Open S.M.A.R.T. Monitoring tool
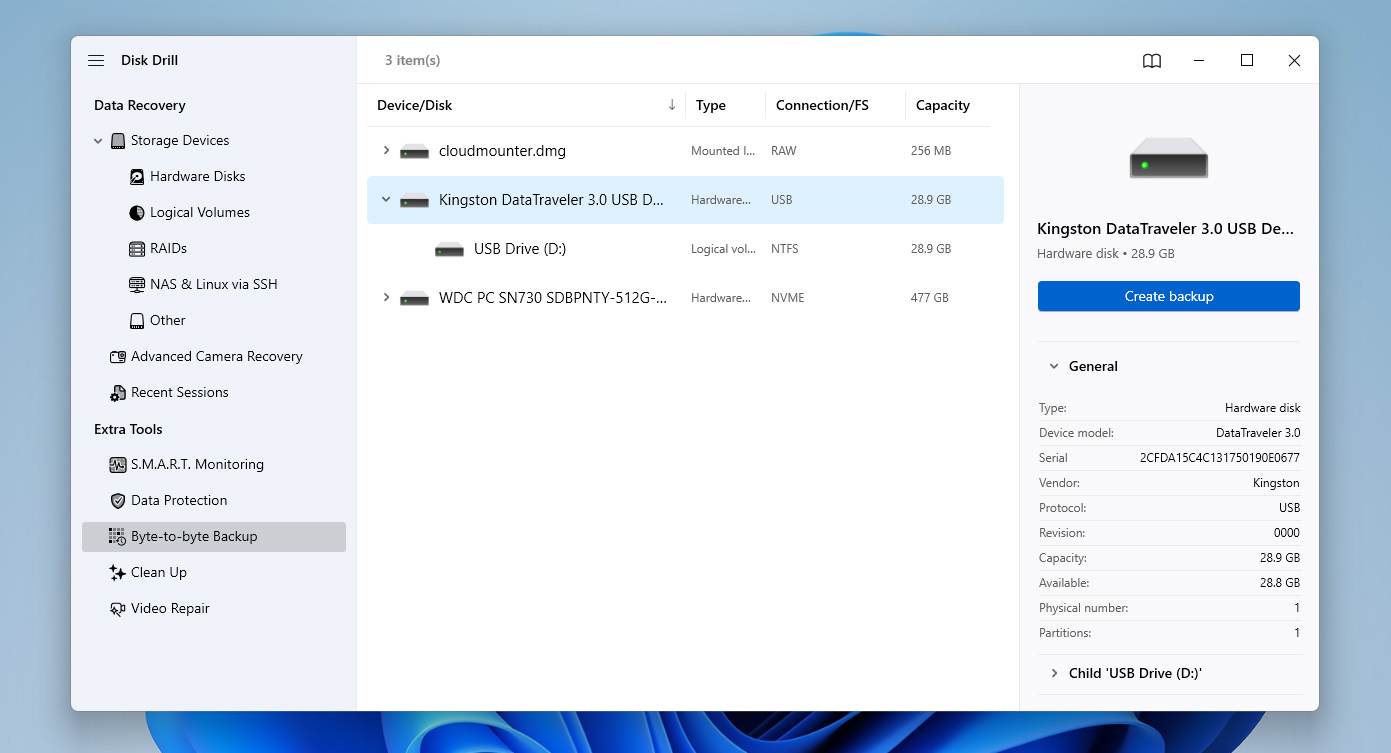Viewport: 1391px width, 753px height. [197, 465]
